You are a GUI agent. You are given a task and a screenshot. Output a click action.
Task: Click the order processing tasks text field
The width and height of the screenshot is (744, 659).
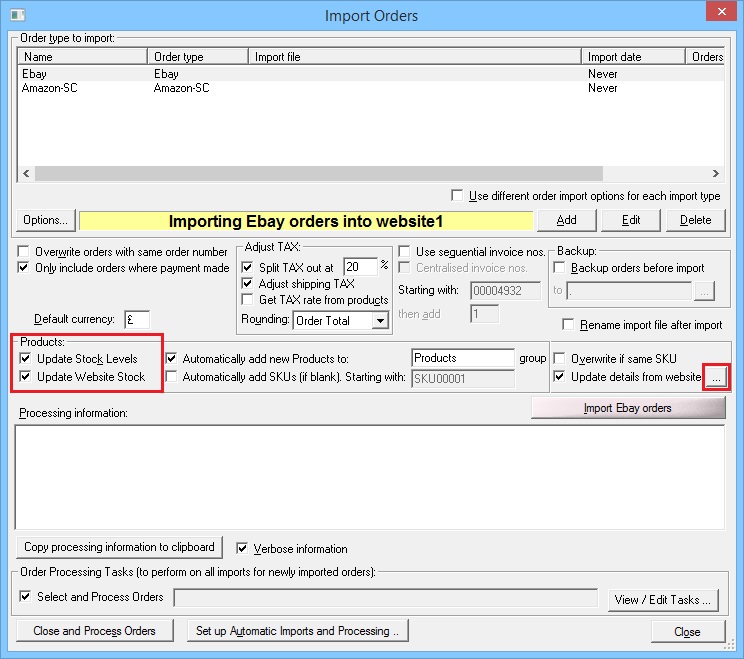(386, 597)
